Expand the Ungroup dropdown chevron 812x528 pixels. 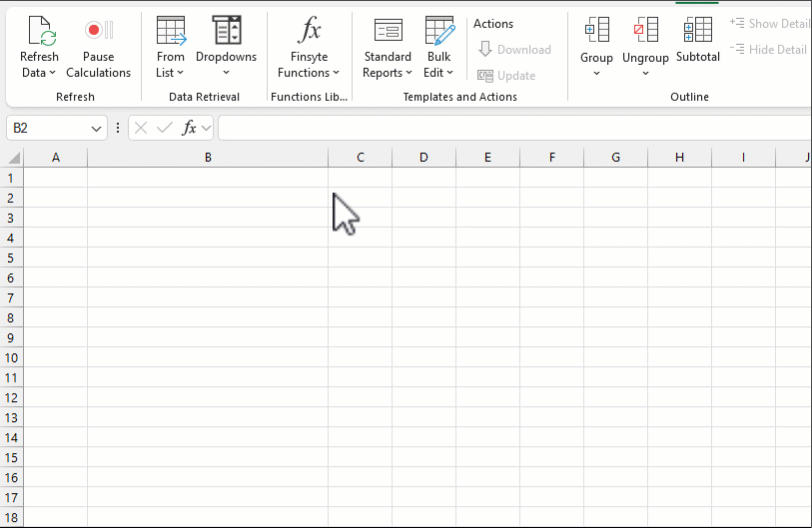click(x=645, y=74)
